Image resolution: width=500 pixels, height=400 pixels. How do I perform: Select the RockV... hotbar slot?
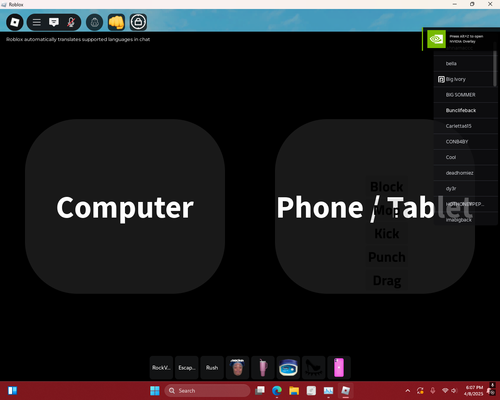[161, 367]
